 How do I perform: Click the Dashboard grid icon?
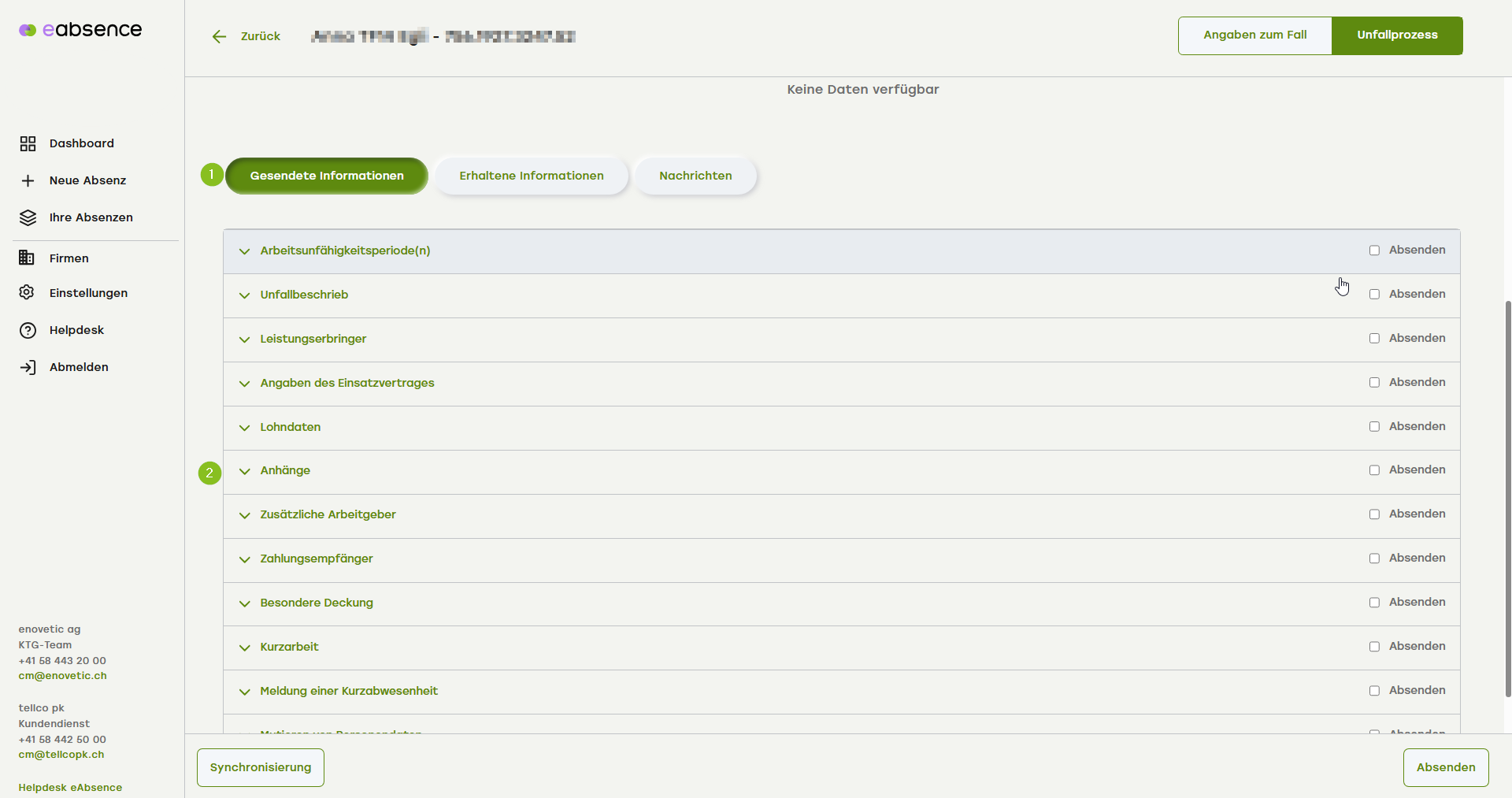28,143
